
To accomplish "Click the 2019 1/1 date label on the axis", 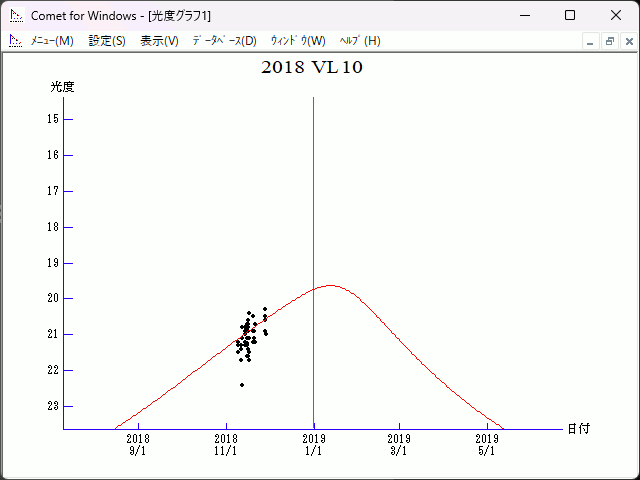I will [x=314, y=444].
